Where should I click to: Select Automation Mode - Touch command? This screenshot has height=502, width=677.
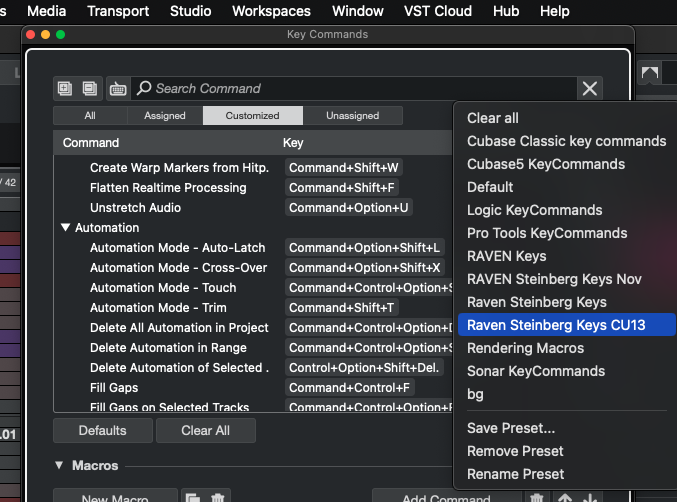[x=163, y=287]
